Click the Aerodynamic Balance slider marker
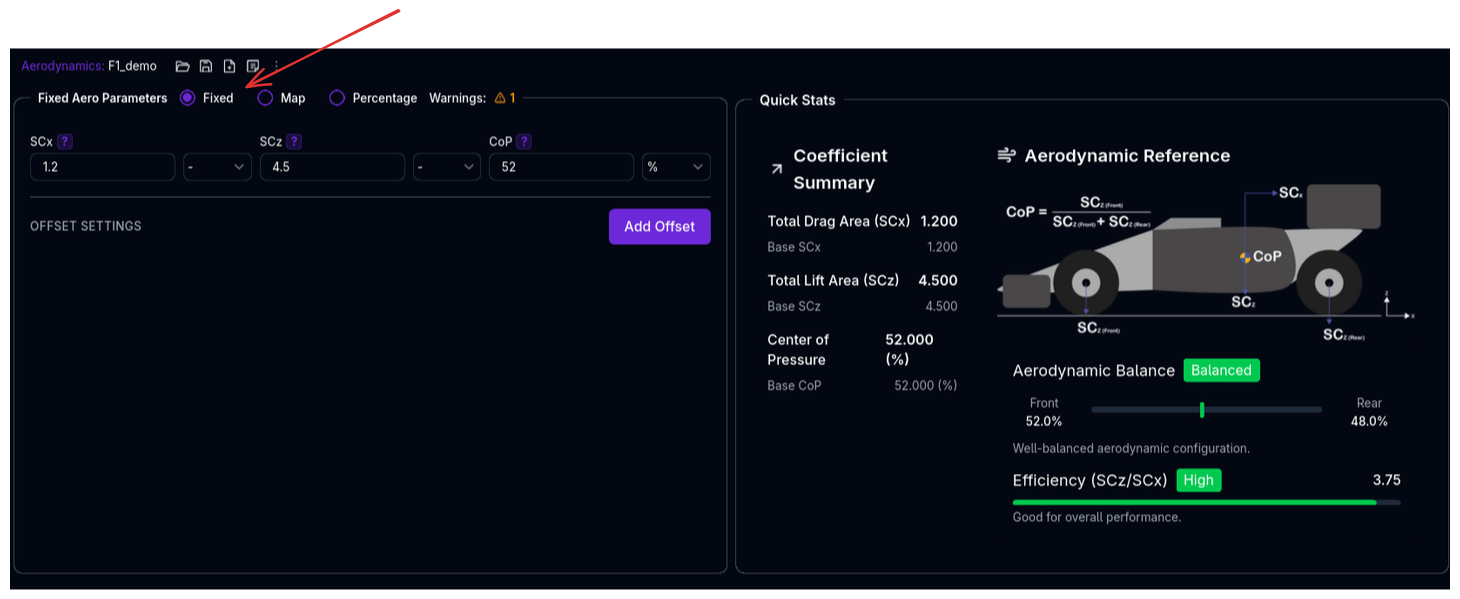The height and width of the screenshot is (599, 1460). tap(1202, 409)
